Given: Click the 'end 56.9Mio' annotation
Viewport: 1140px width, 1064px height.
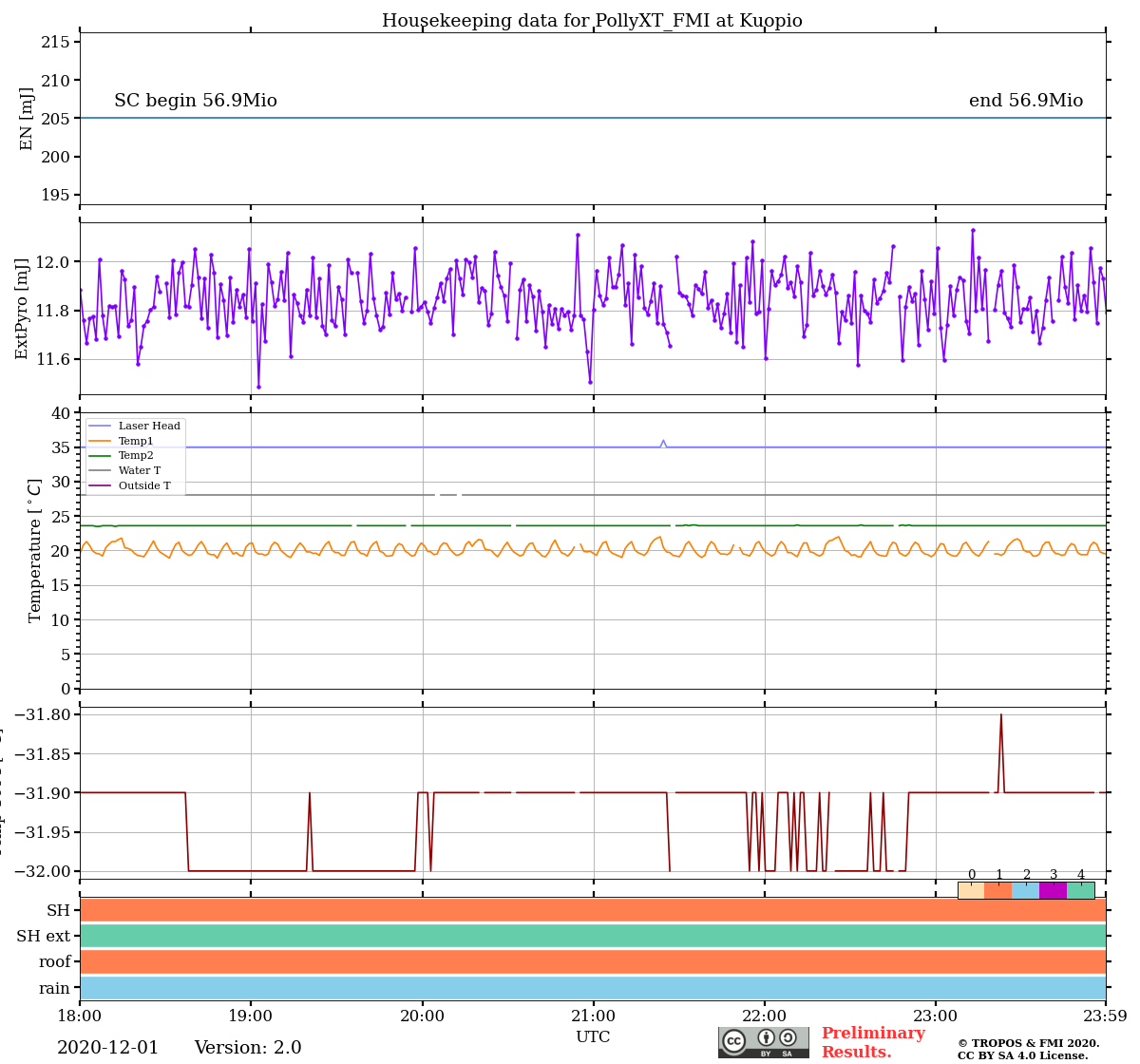Looking at the screenshot, I should (x=1026, y=101).
